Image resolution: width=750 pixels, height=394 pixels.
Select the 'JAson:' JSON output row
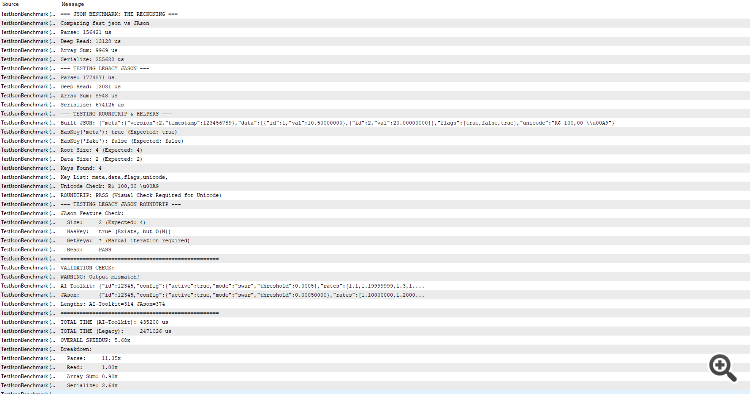click(x=375, y=295)
